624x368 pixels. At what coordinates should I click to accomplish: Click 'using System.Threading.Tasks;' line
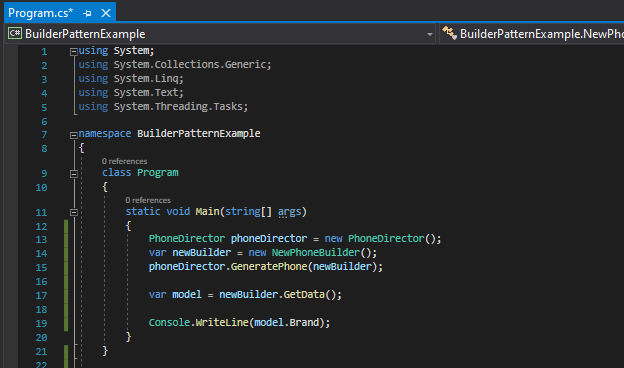click(x=163, y=107)
